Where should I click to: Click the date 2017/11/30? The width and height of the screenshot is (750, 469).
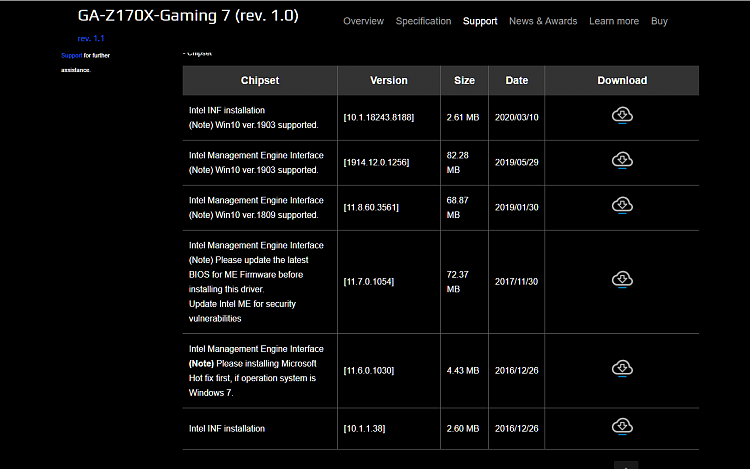tap(517, 282)
